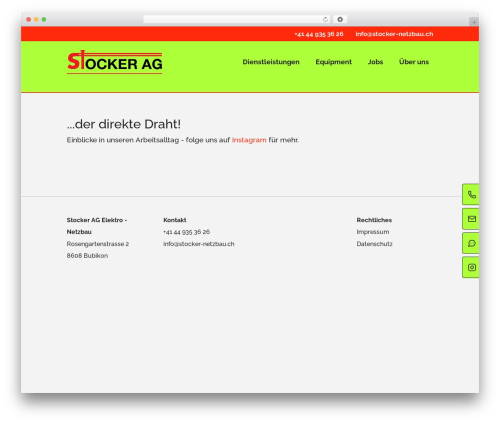The width and height of the screenshot is (500, 423).
Task: Go to the Jobs page
Action: 375,62
